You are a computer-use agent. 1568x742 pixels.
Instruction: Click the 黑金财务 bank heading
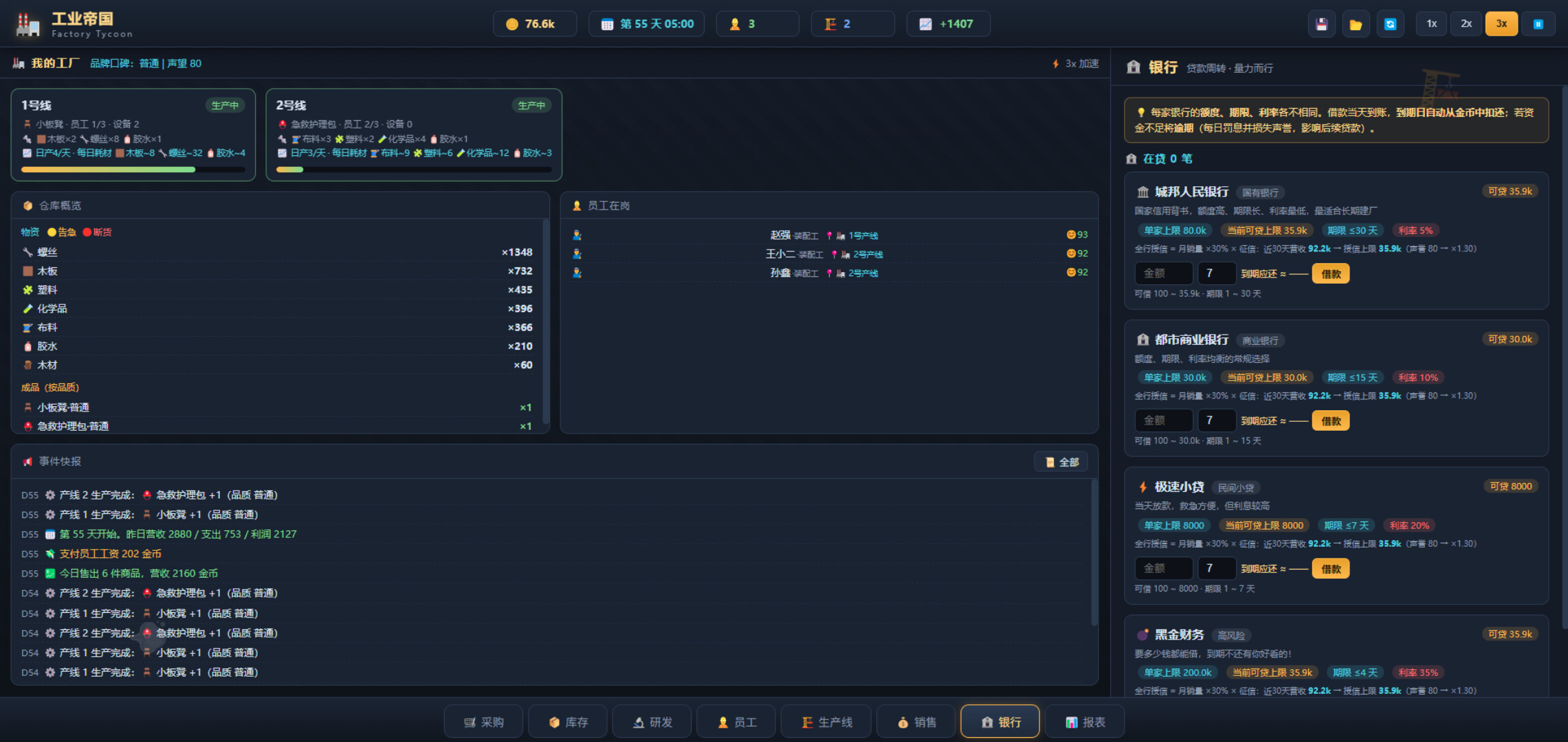point(1179,635)
